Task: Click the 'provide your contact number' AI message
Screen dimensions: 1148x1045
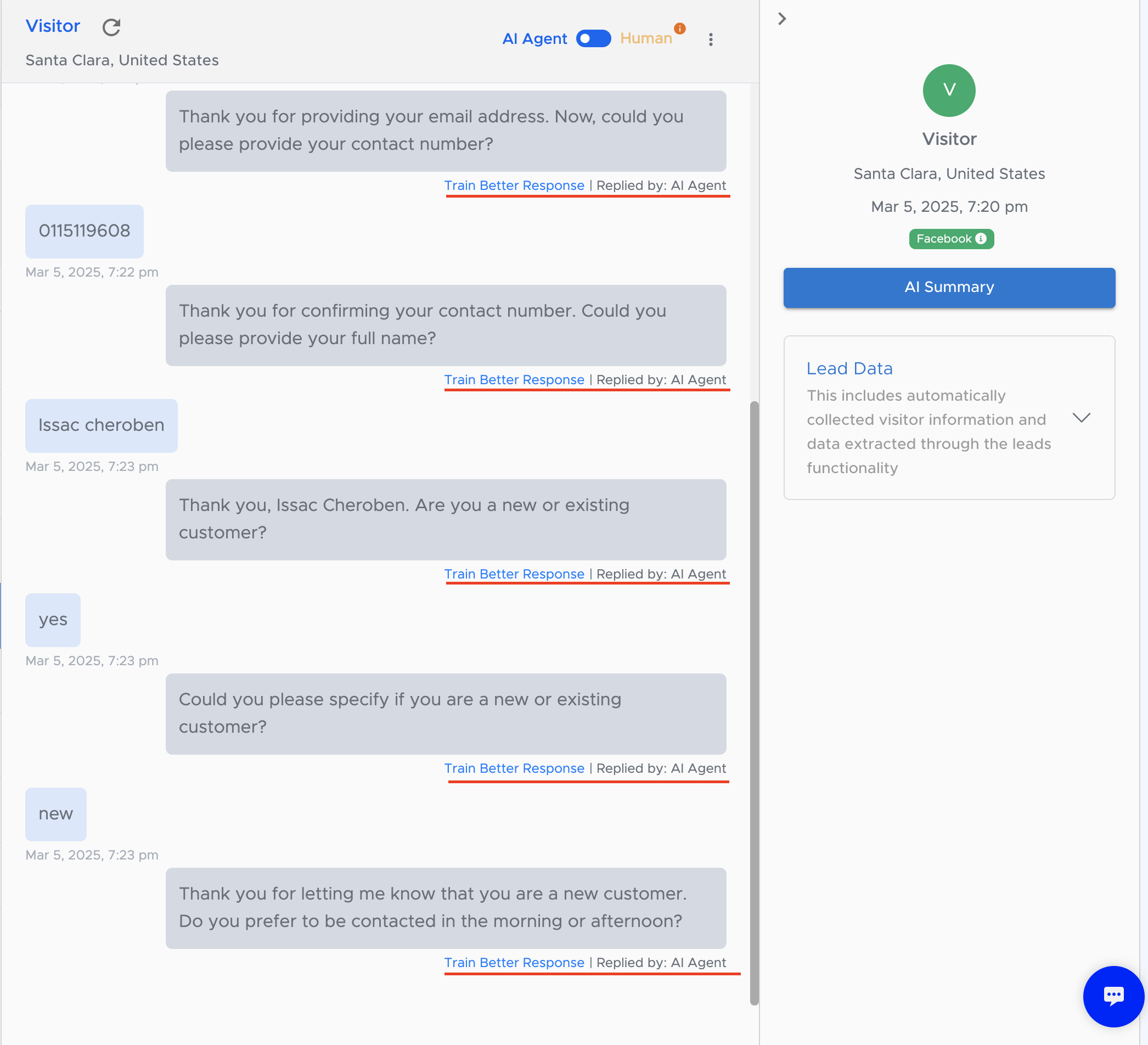Action: coord(445,131)
